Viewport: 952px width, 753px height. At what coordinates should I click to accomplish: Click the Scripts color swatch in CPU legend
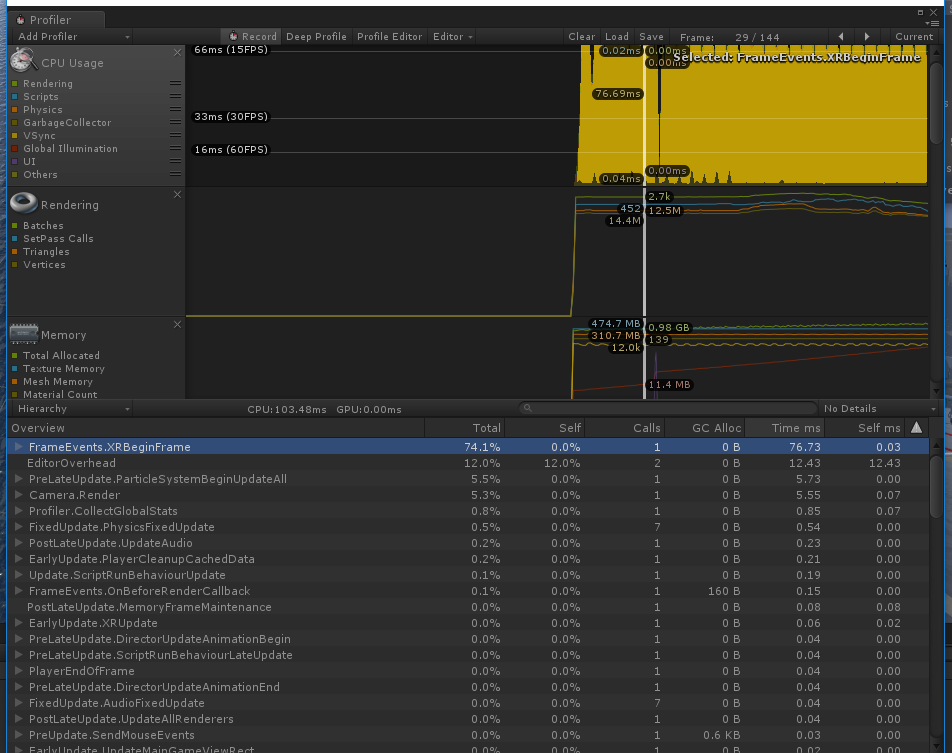[x=14, y=96]
